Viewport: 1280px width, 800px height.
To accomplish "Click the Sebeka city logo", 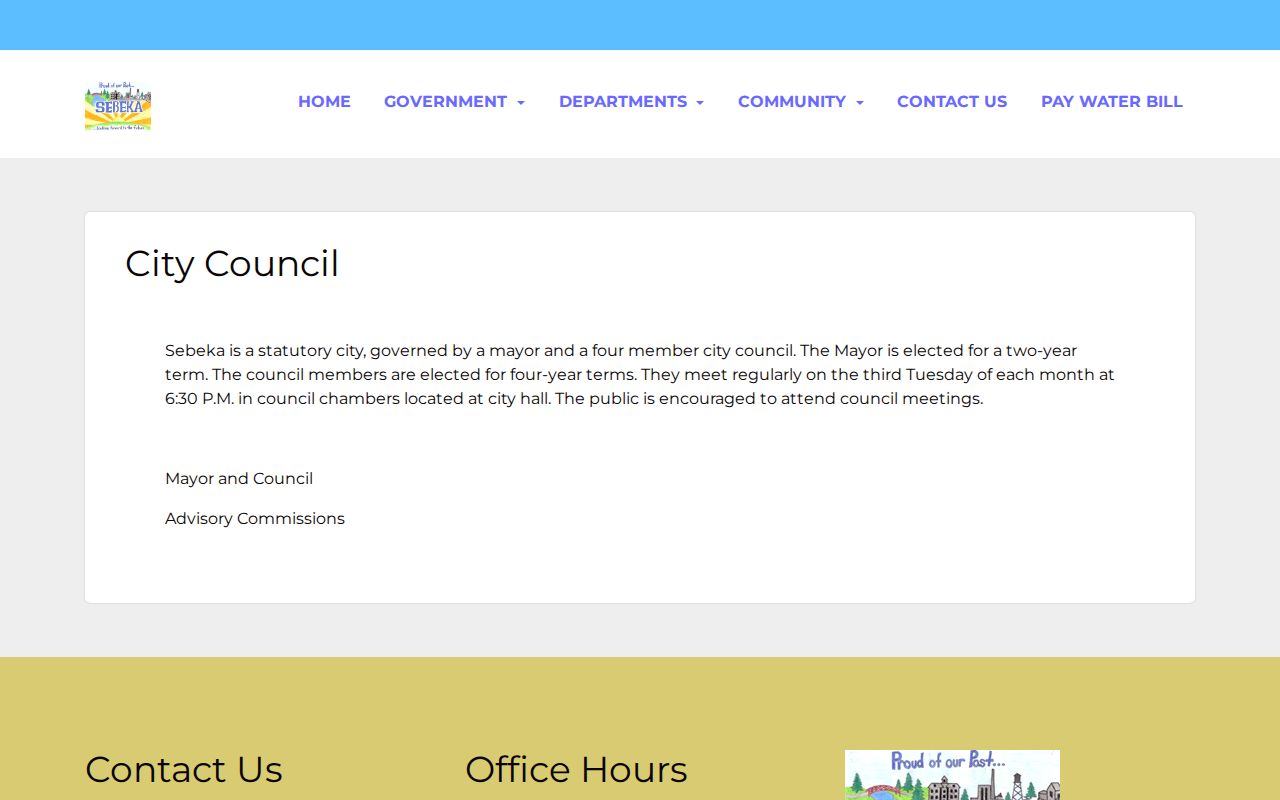I will point(118,106).
